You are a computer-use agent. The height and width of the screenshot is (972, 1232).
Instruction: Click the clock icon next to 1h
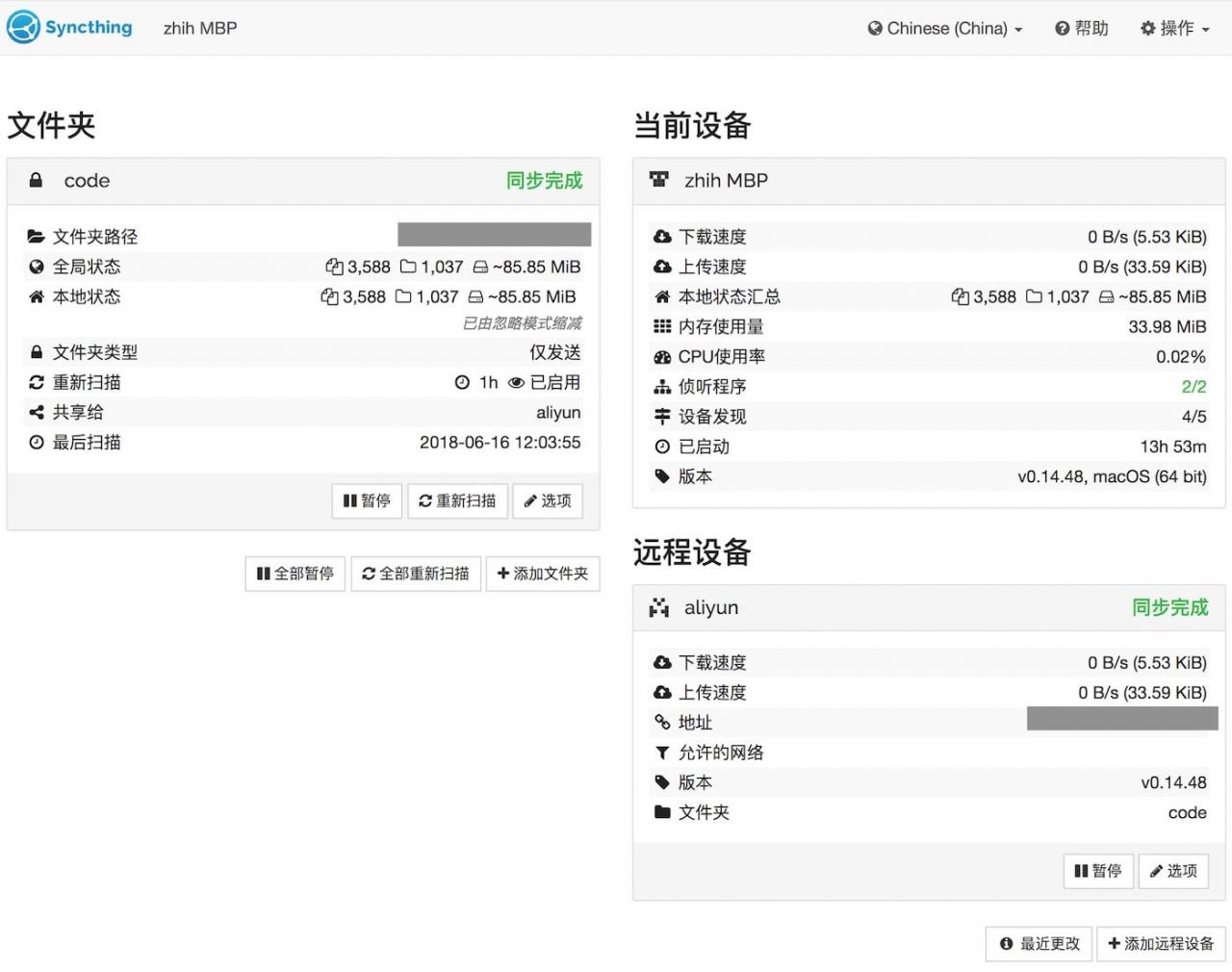click(462, 382)
